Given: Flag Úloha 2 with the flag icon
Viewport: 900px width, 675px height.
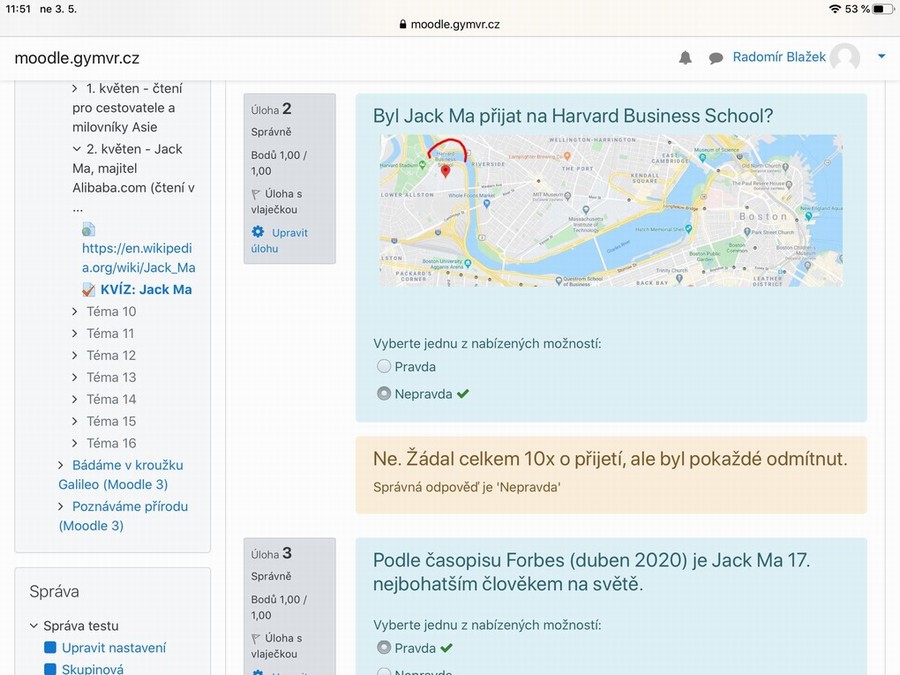Looking at the screenshot, I should pyautogui.click(x=256, y=195).
